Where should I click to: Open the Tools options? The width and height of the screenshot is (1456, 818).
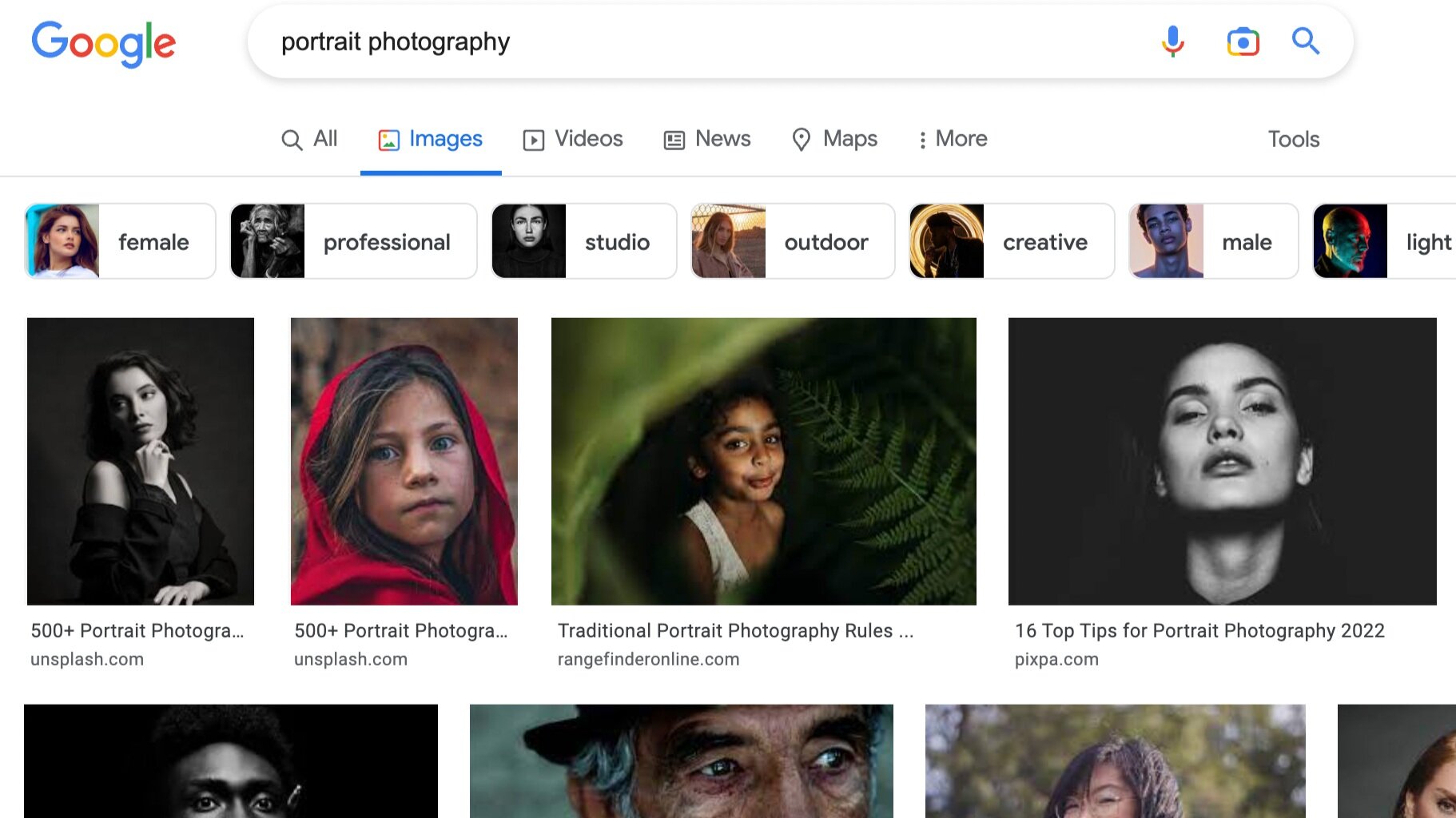pos(1294,139)
